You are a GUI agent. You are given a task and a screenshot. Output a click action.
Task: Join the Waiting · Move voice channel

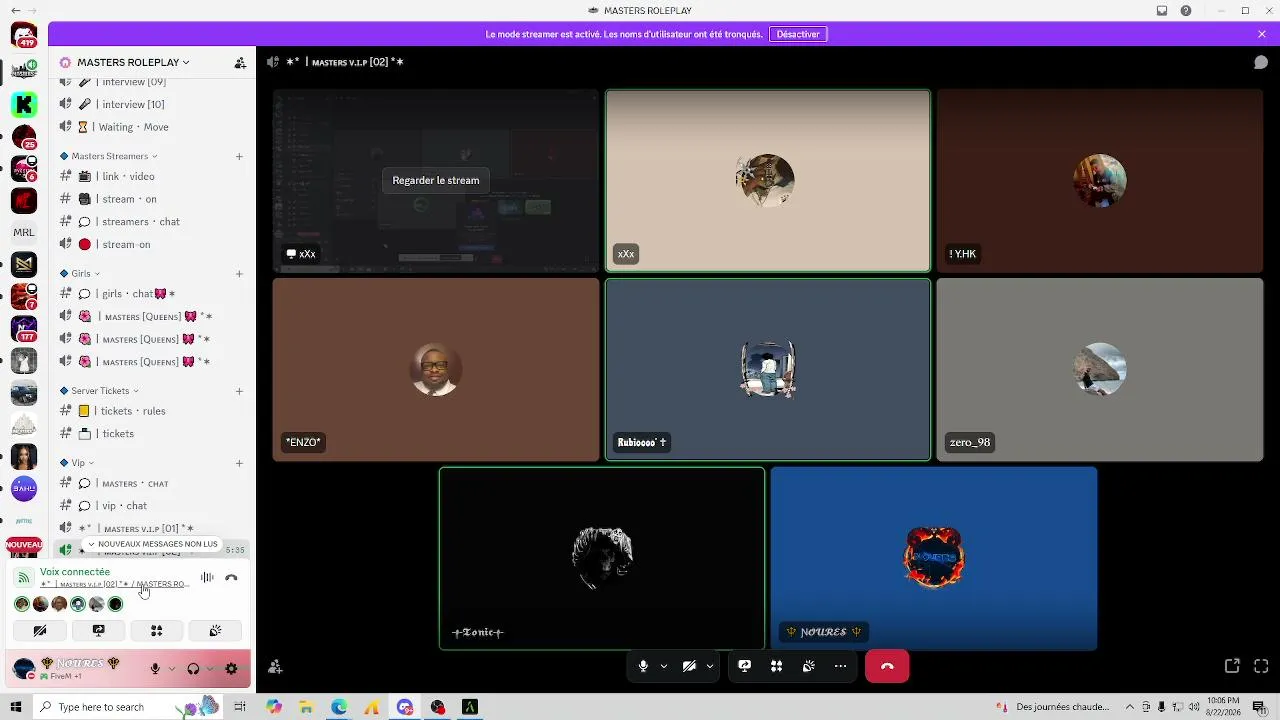[x=152, y=127]
